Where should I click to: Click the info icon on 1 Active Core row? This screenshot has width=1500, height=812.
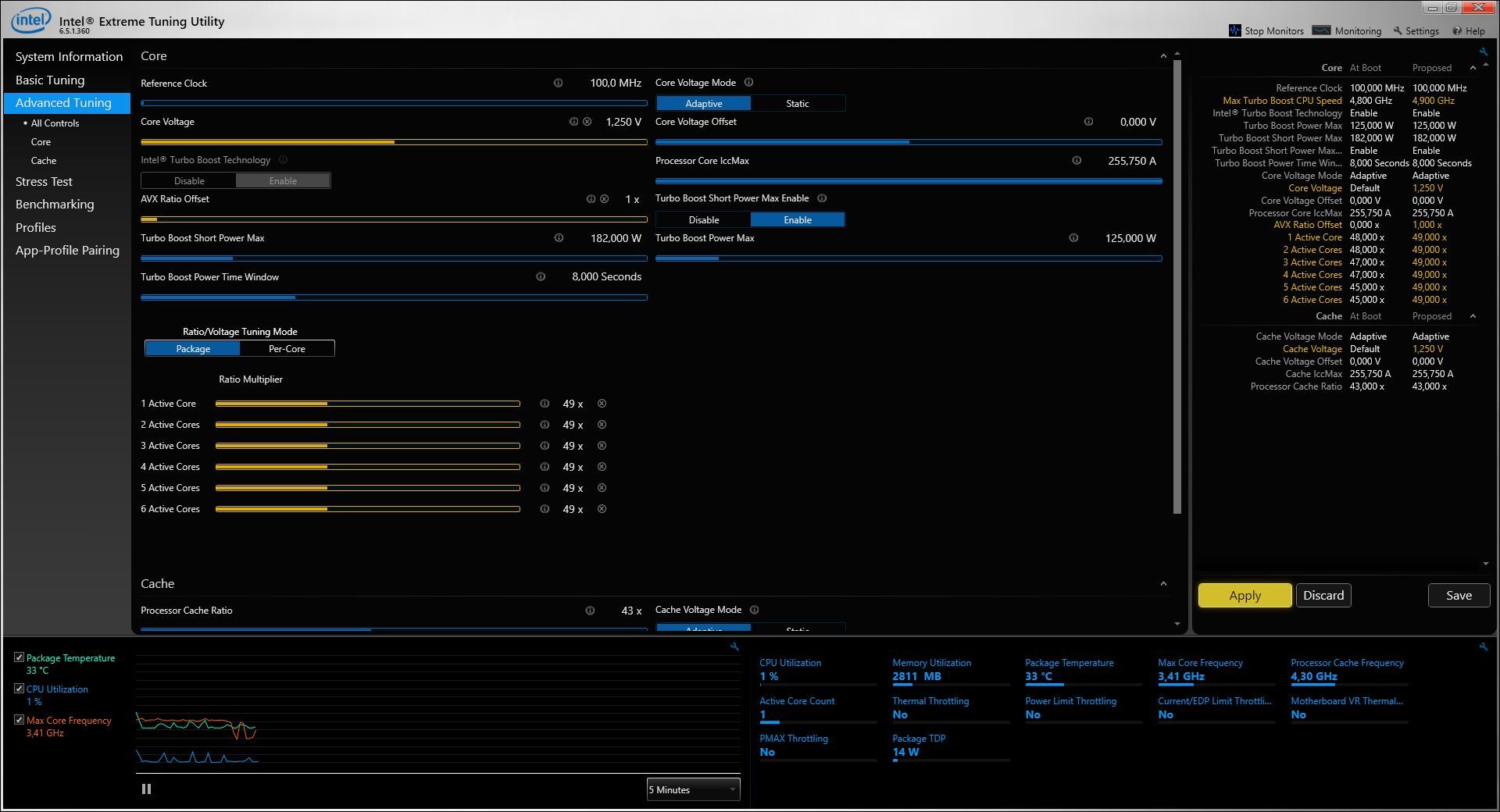545,404
